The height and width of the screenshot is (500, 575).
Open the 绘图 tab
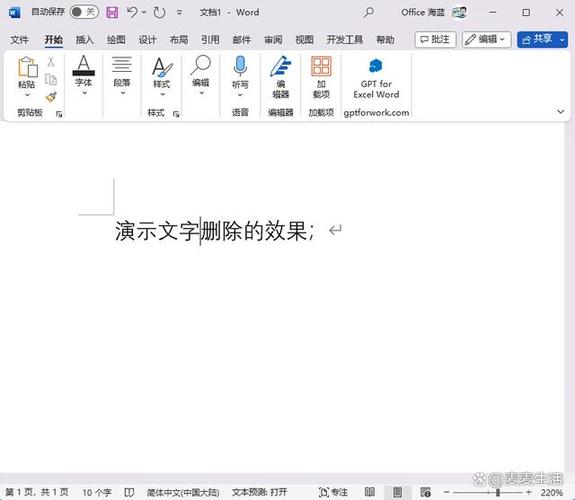pos(116,40)
